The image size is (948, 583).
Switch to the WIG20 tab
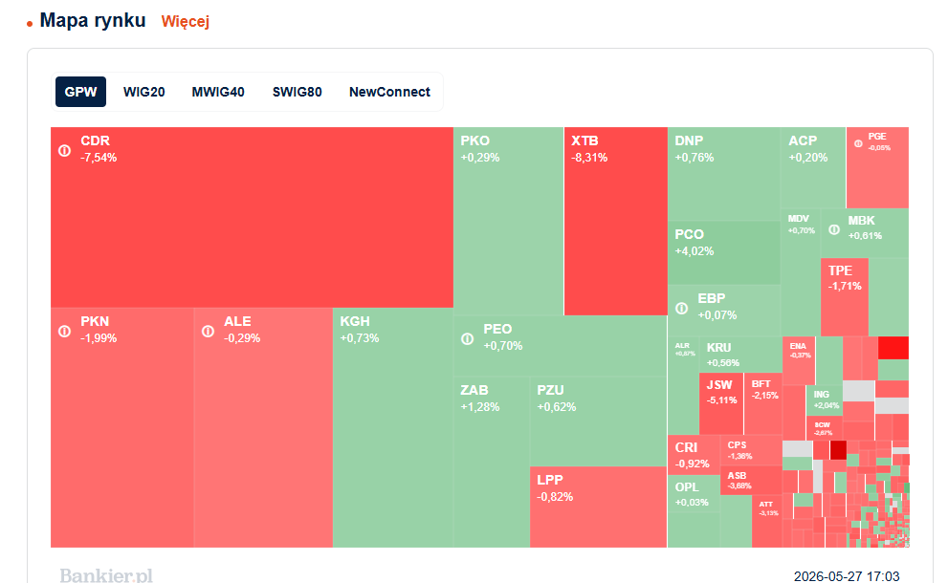point(144,92)
